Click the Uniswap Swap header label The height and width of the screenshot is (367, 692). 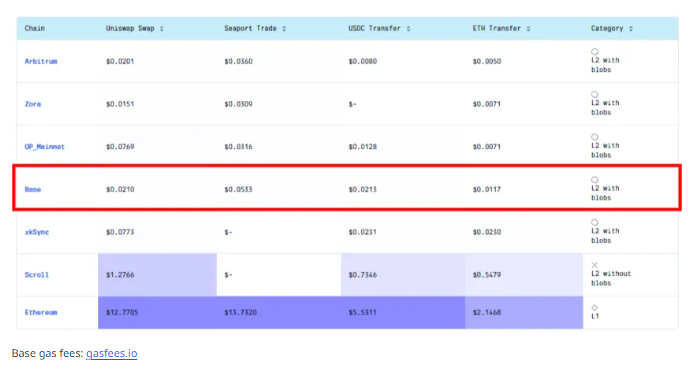pos(130,28)
